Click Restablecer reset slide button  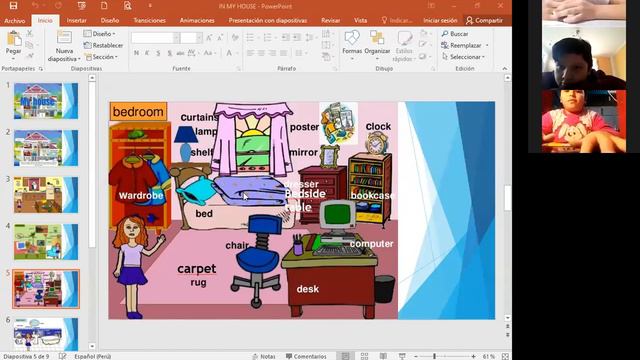pyautogui.click(x=103, y=45)
